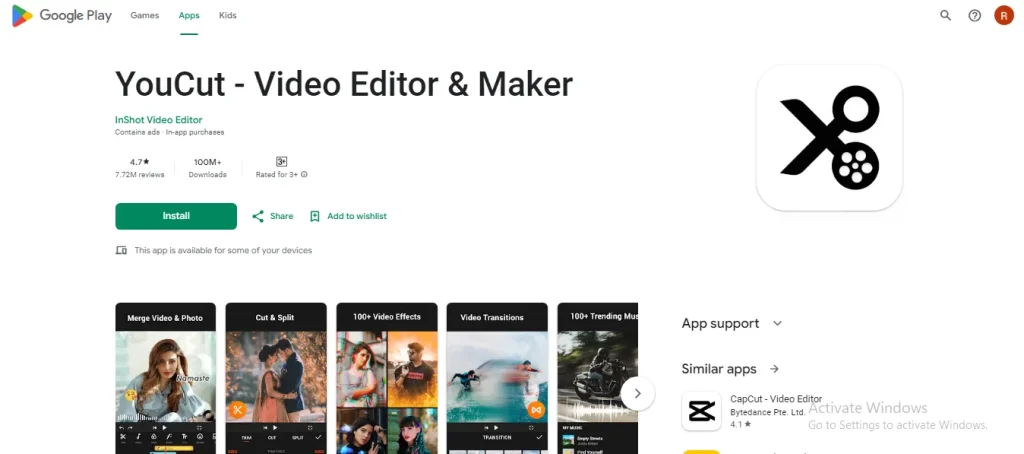Screen dimensions: 1024x454
Task: Show next screenshots with the arrow button
Action: pyautogui.click(x=637, y=393)
